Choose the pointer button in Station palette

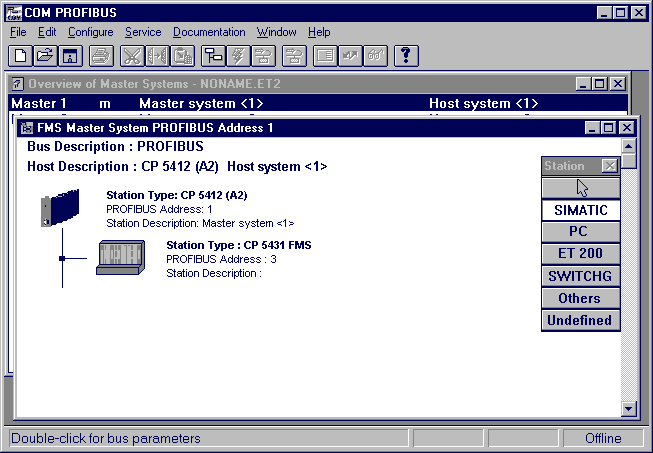point(581,188)
